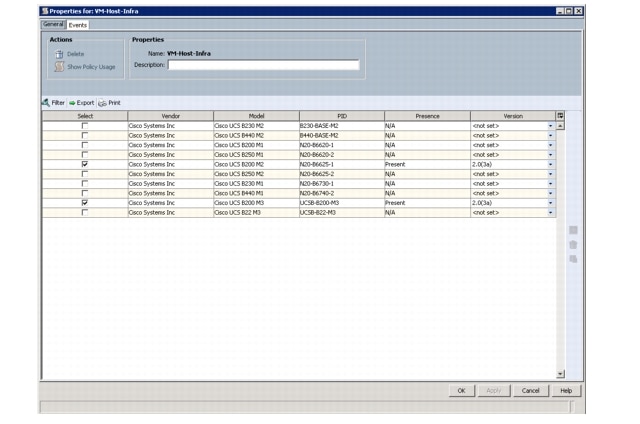The height and width of the screenshot is (424, 640).
Task: Check the Cisco UCS B230 M1 row checkbox
Action: pyautogui.click(x=85, y=183)
